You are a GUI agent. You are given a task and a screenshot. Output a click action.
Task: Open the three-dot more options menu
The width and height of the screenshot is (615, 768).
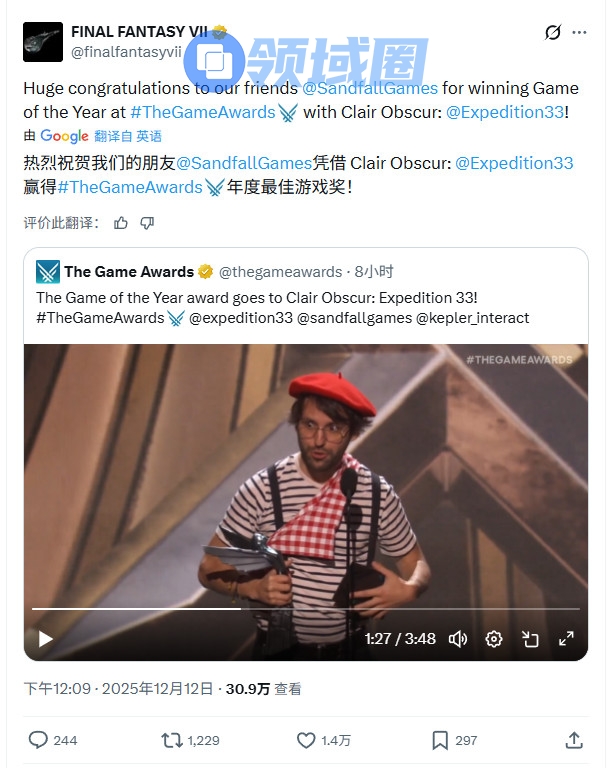point(579,32)
